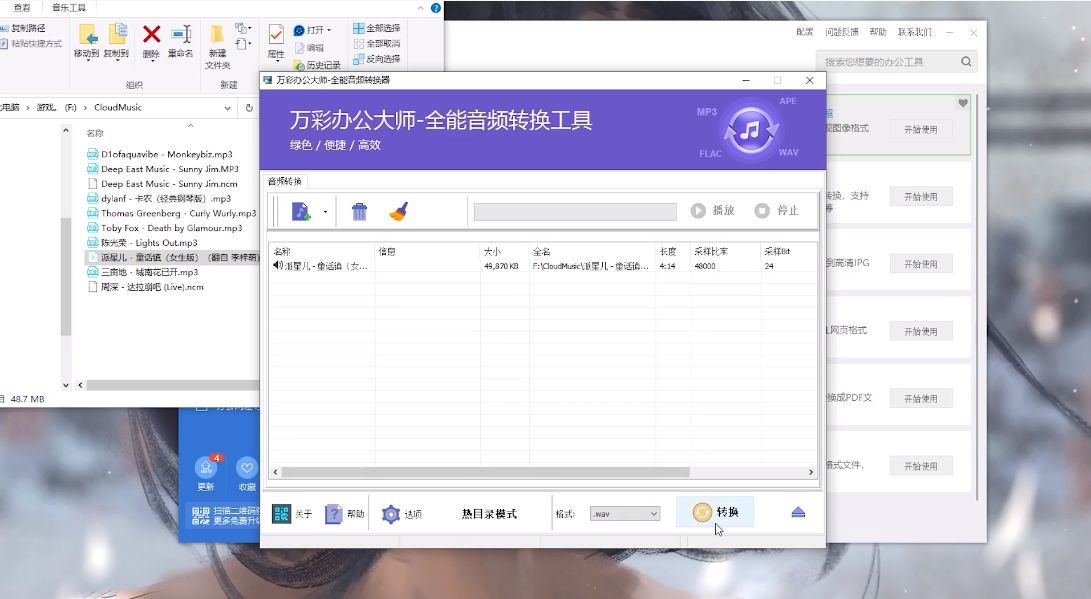Image resolution: width=1091 pixels, height=599 pixels.
Task: Open the 查看 ribbon tab
Action: (x=22, y=7)
